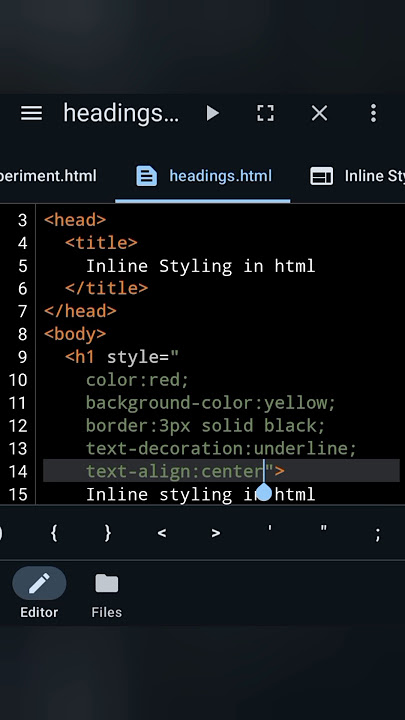Click the web preview icon beside Inline Sty
The image size is (405, 720).
[x=321, y=176]
